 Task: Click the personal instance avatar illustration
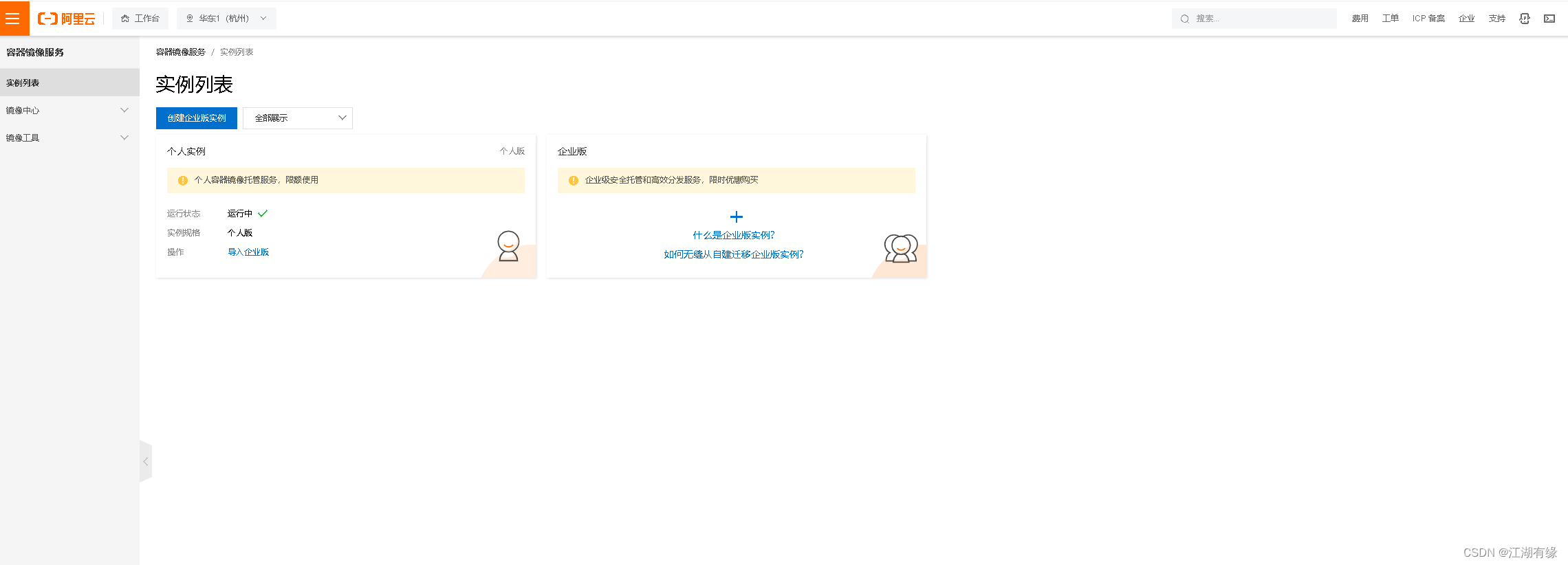click(x=508, y=246)
